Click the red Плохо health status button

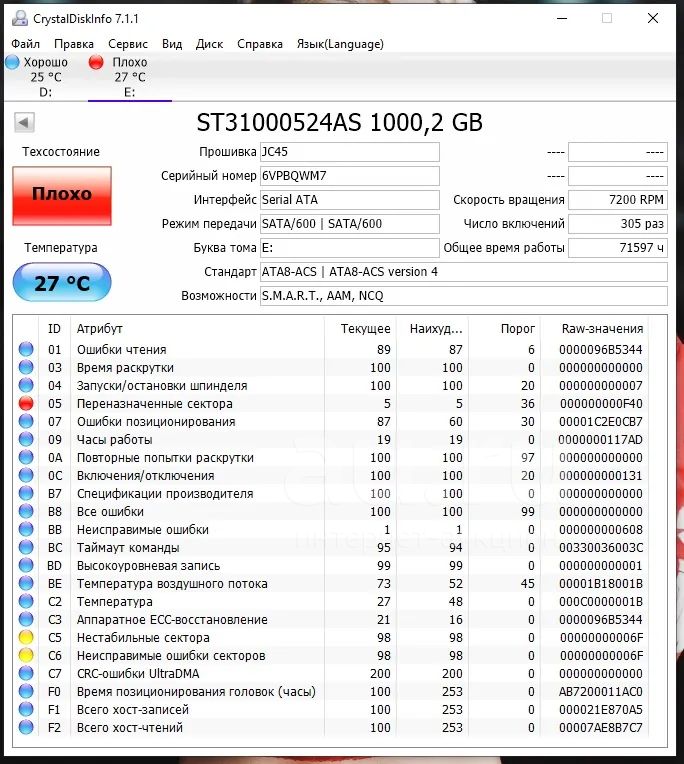[62, 195]
